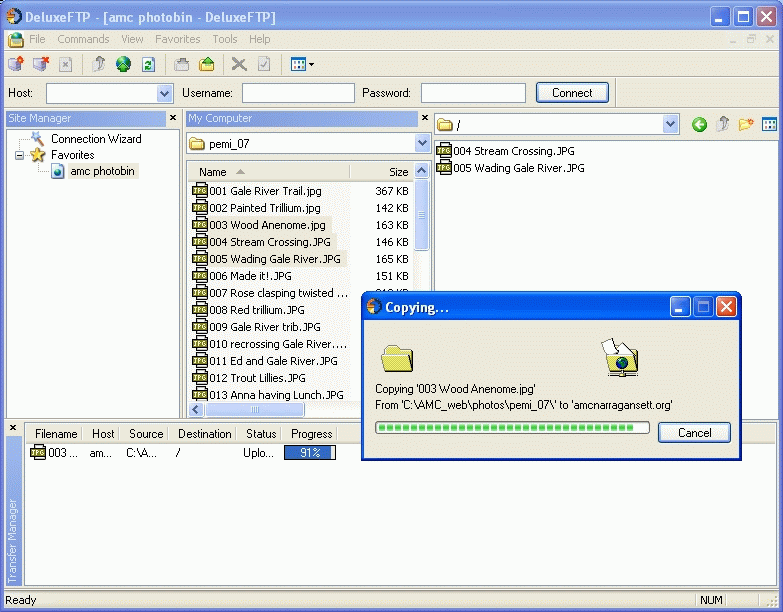Open the remote path dropdown
The width and height of the screenshot is (783, 612).
click(670, 125)
